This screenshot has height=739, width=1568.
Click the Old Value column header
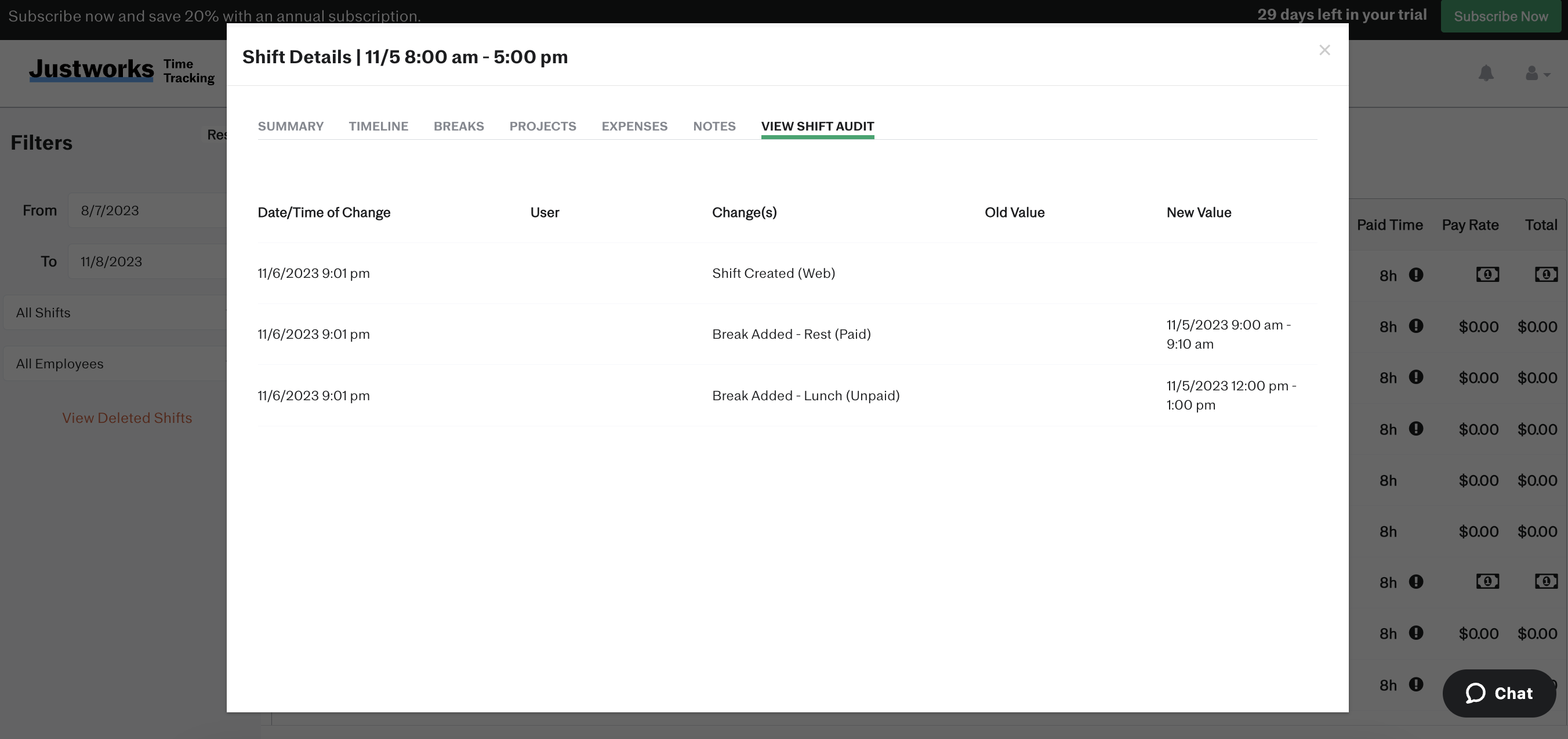[x=1015, y=212]
